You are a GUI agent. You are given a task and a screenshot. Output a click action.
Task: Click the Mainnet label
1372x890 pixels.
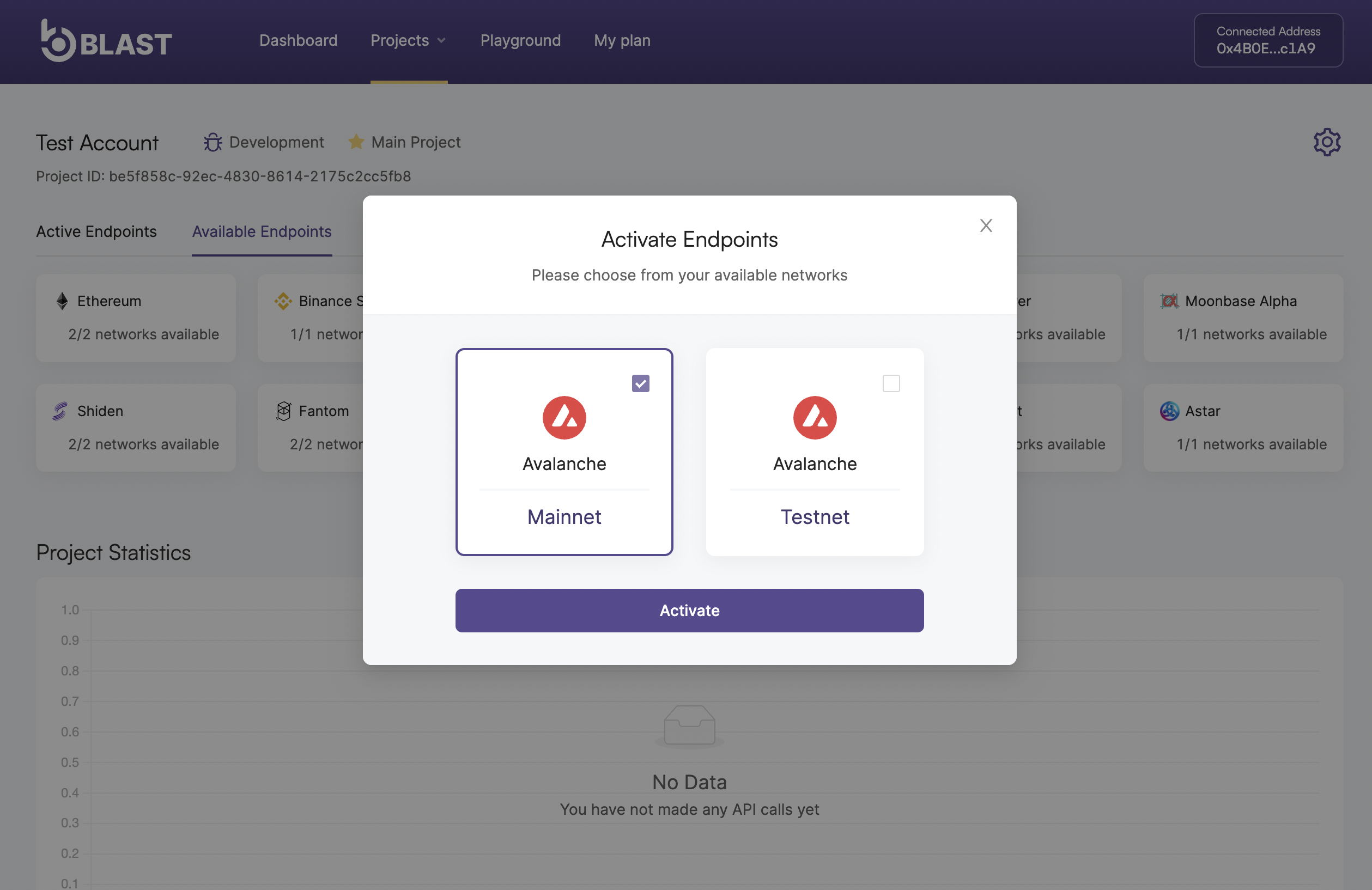coord(564,516)
